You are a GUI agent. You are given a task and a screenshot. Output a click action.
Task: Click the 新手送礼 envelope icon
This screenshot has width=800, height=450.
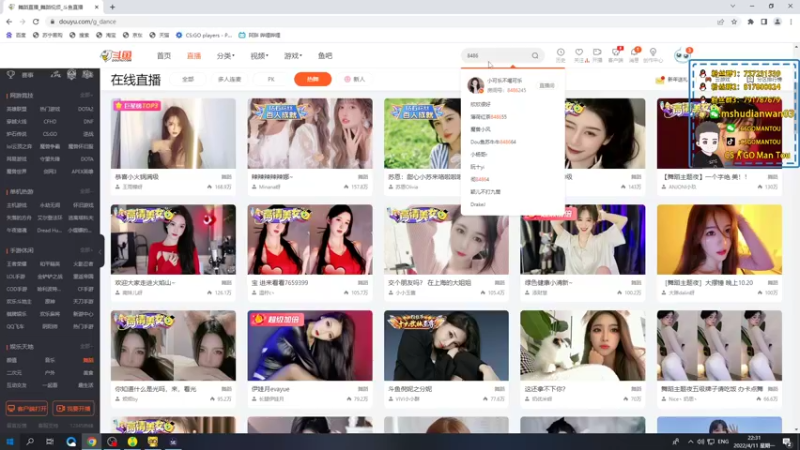(x=660, y=80)
